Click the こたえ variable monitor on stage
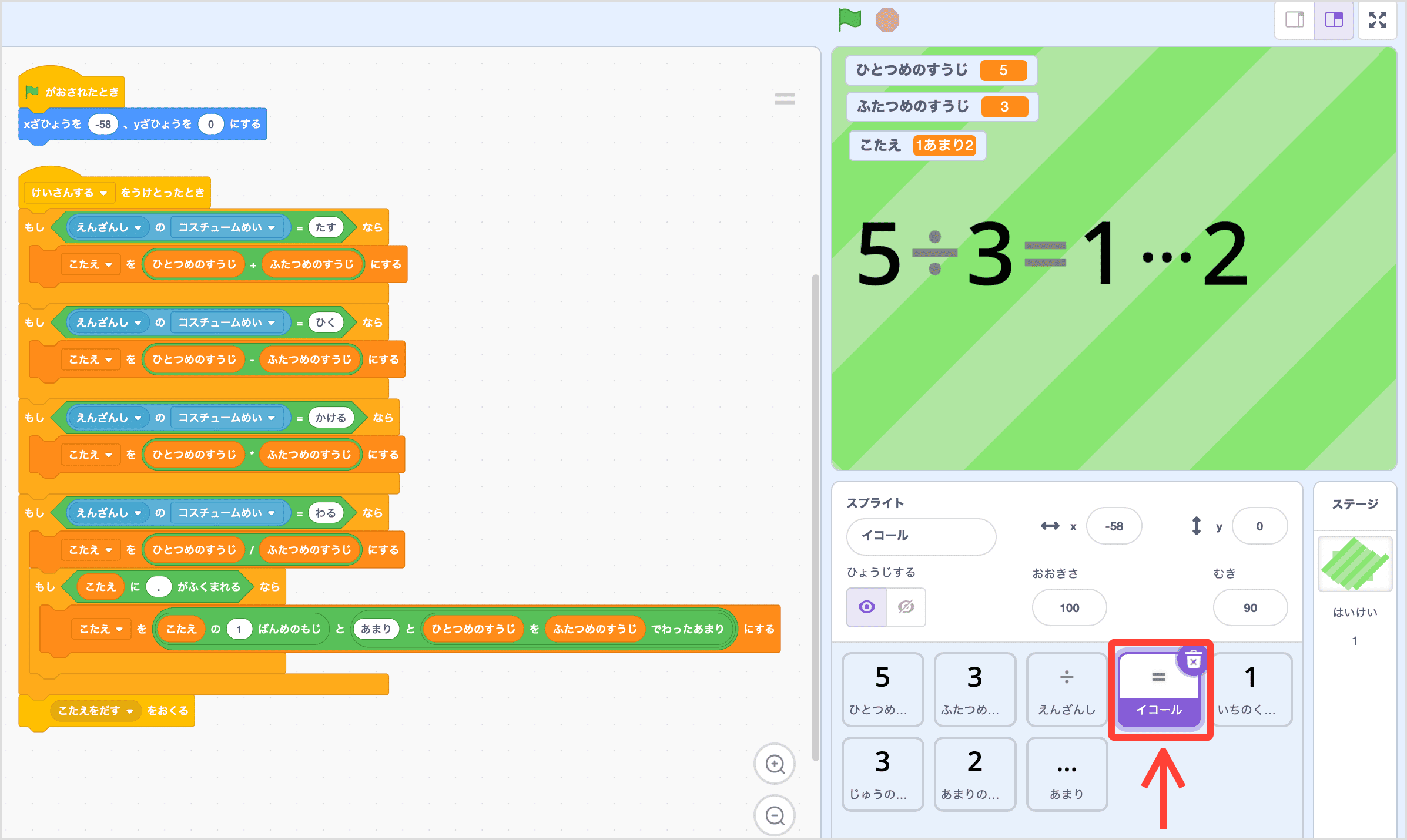 pyautogui.click(x=917, y=145)
